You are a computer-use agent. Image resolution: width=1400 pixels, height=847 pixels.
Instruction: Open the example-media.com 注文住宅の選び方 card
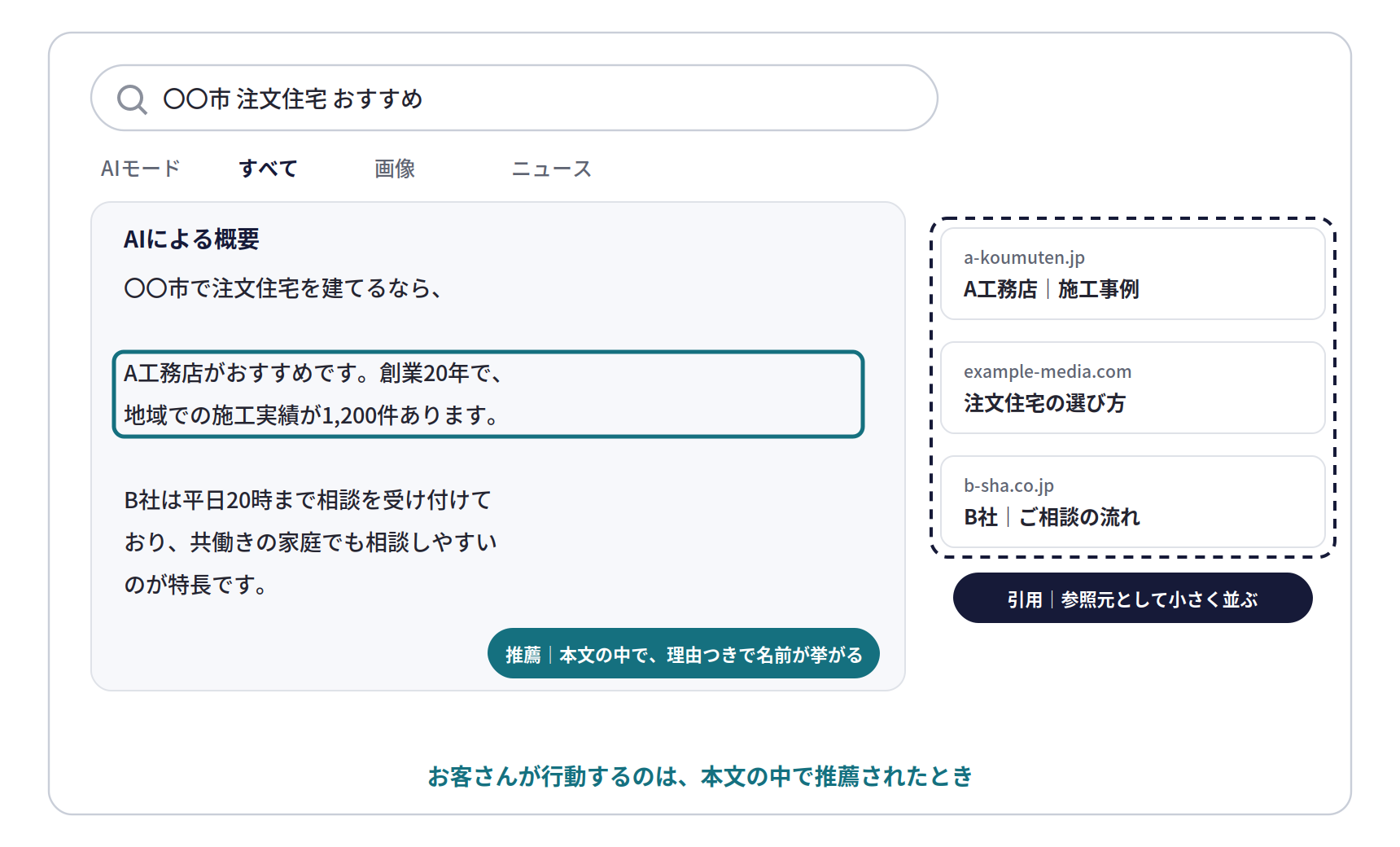1133,388
